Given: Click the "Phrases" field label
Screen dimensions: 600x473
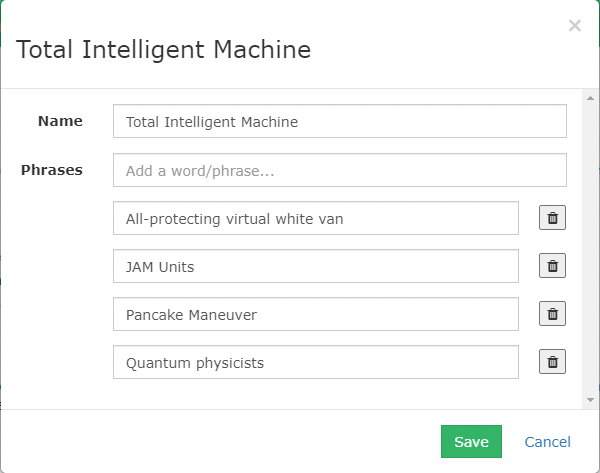Looking at the screenshot, I should point(52,170).
